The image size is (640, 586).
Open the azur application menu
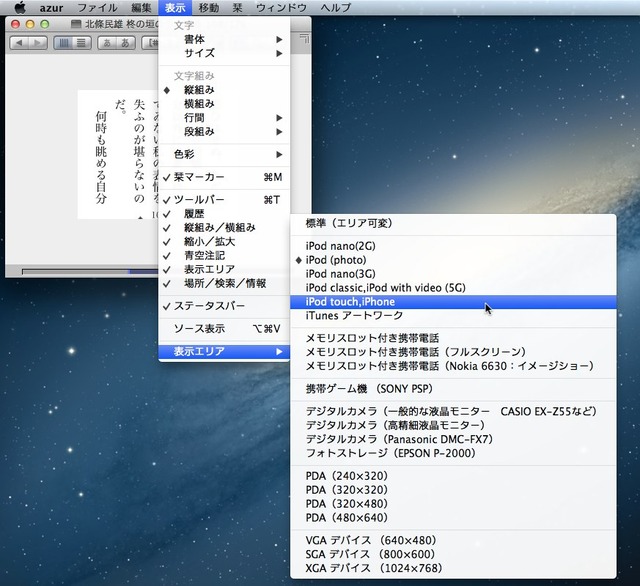pos(51,7)
